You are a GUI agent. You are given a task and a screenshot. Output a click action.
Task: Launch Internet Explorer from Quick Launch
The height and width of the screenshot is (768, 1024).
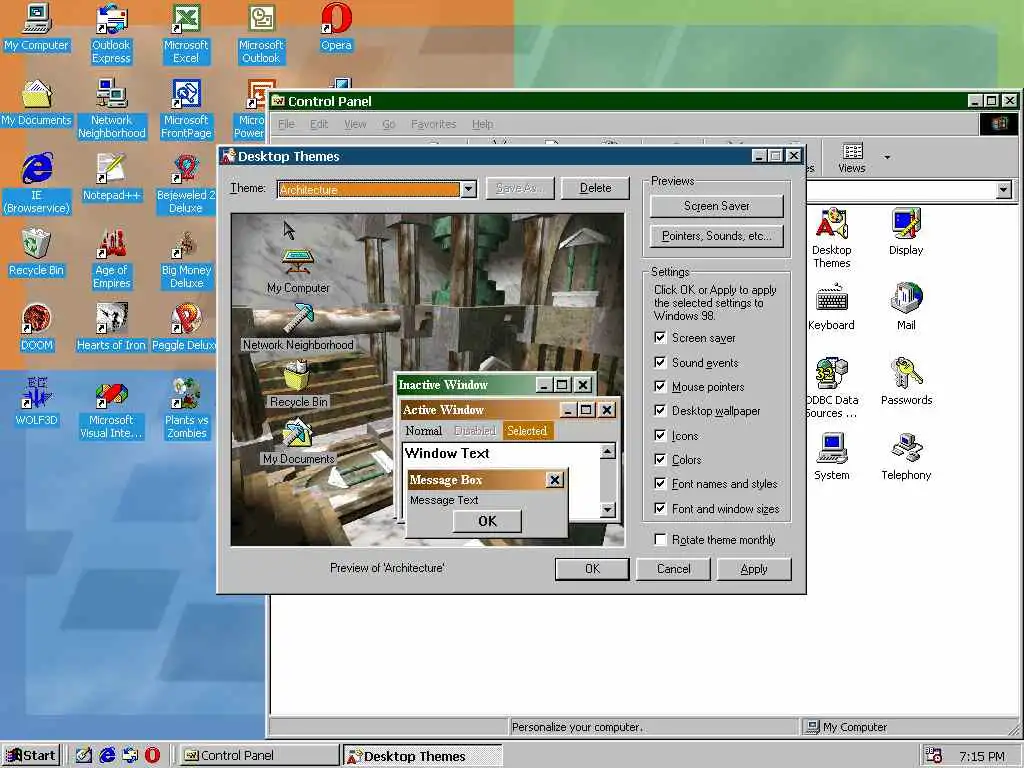point(107,756)
